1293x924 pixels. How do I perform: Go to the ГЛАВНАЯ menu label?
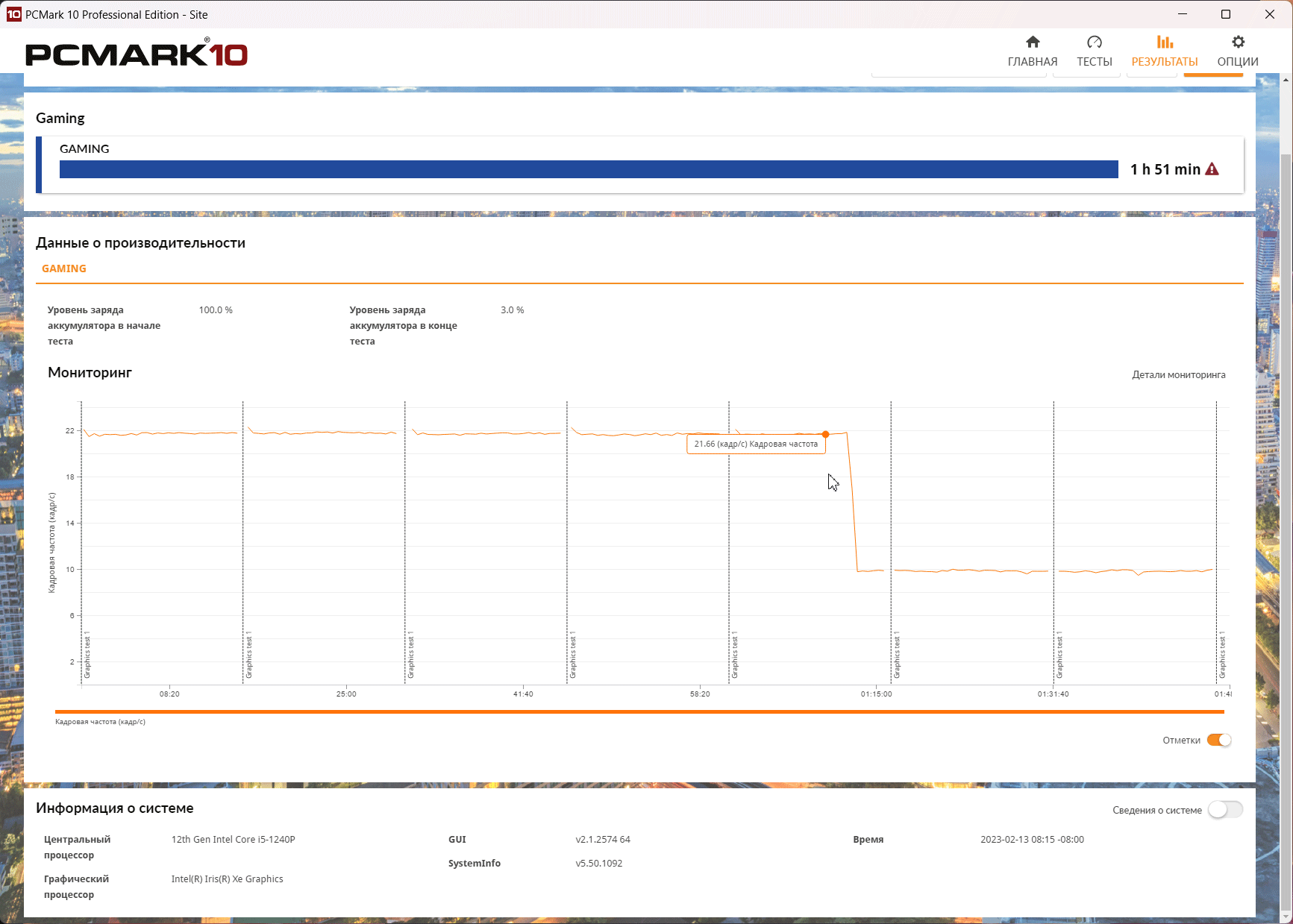point(1033,62)
